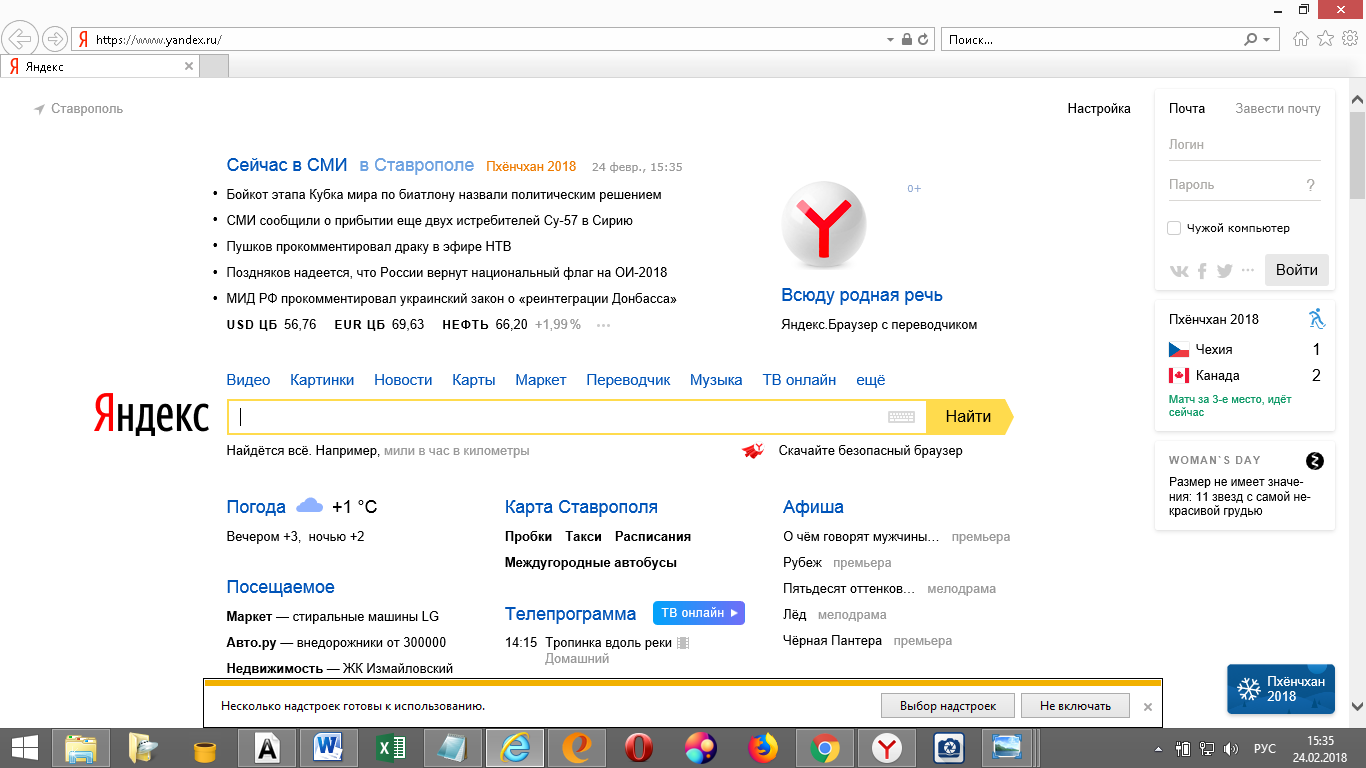Open the Афиша section
Screen dimensions: 1366x768
click(x=813, y=507)
